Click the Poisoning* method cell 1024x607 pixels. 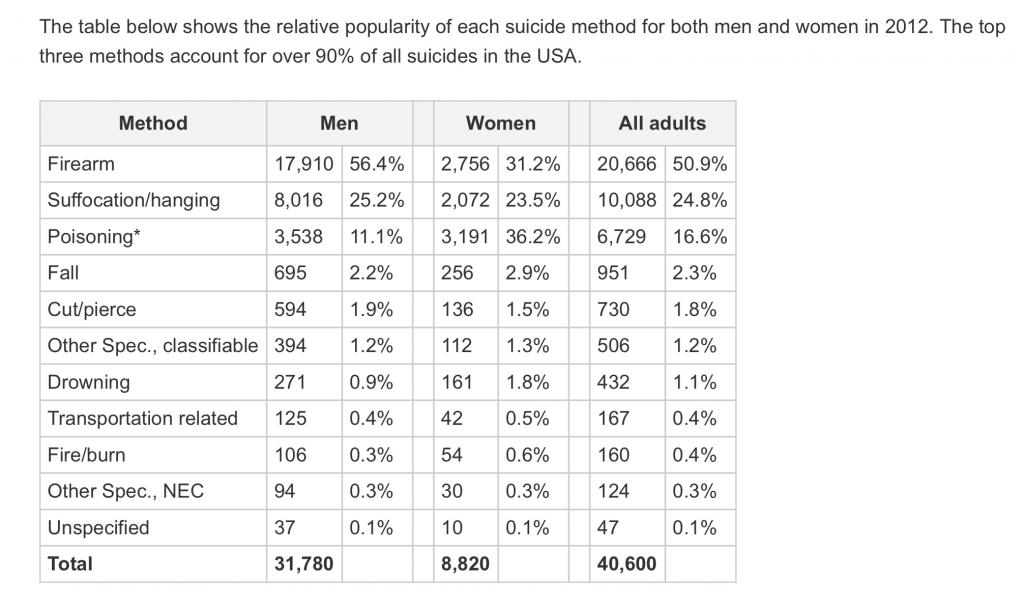(x=91, y=237)
